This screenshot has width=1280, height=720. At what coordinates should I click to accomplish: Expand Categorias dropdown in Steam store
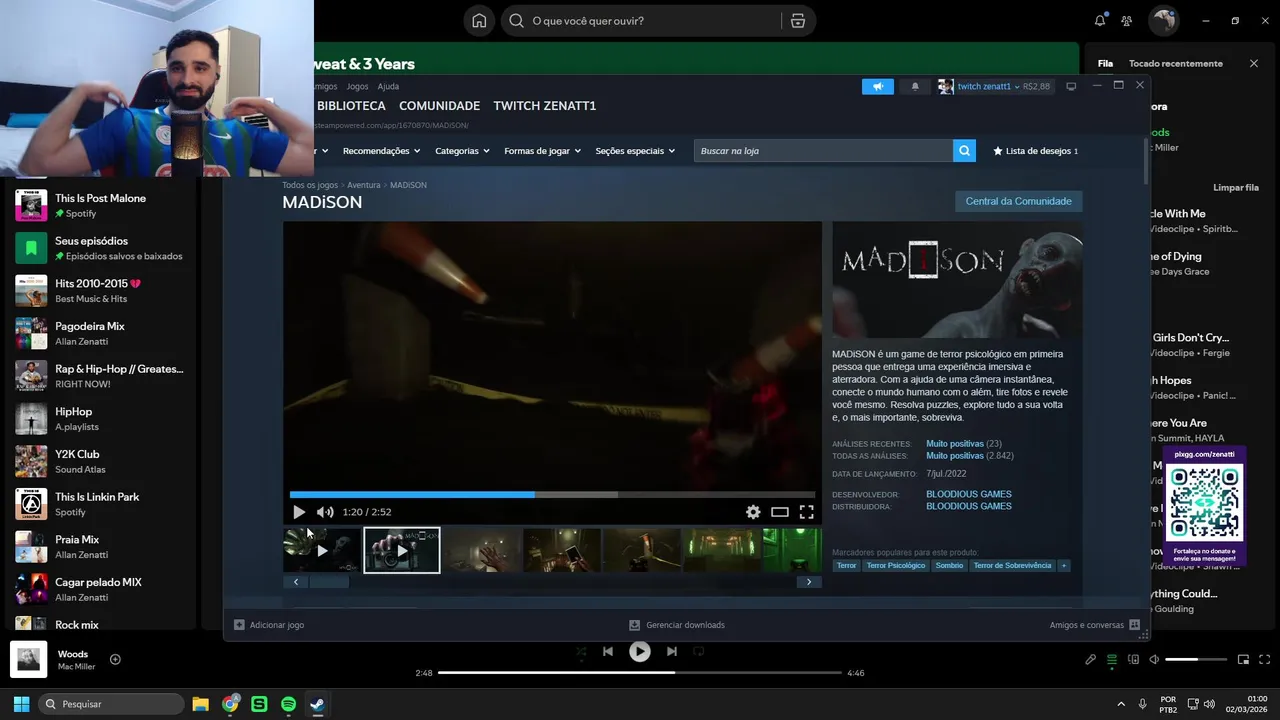[x=462, y=151]
